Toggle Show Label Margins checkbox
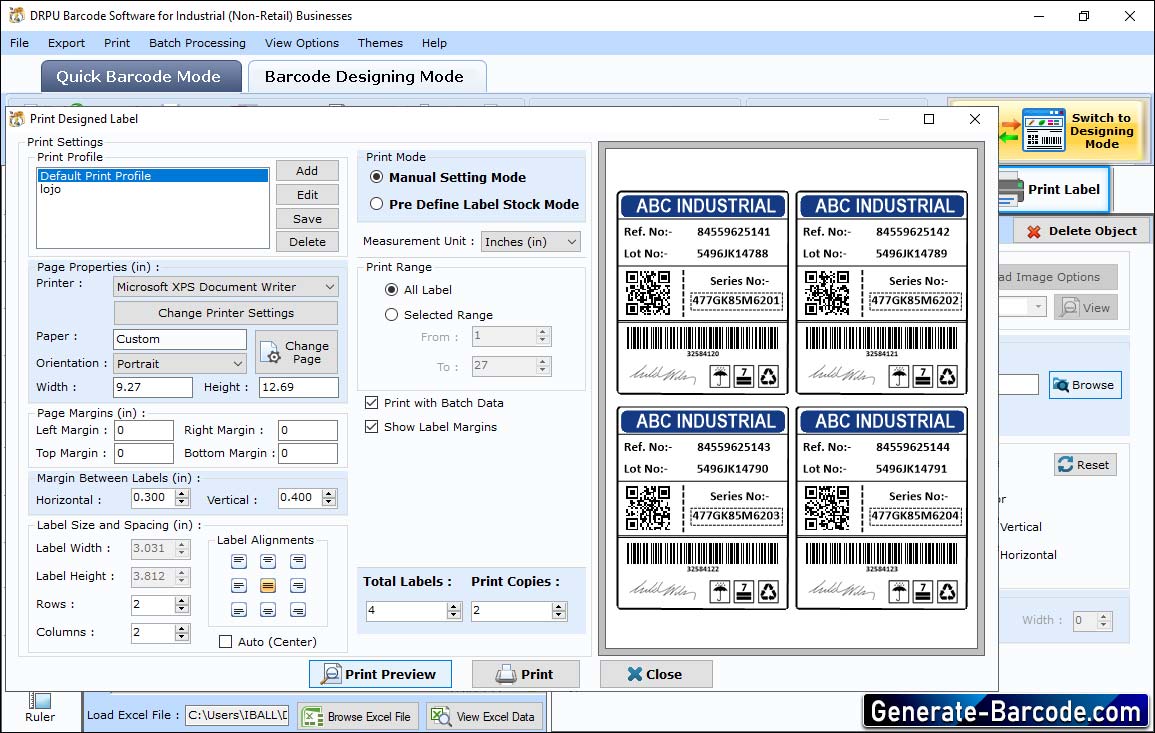The width and height of the screenshot is (1155, 733). coord(372,427)
